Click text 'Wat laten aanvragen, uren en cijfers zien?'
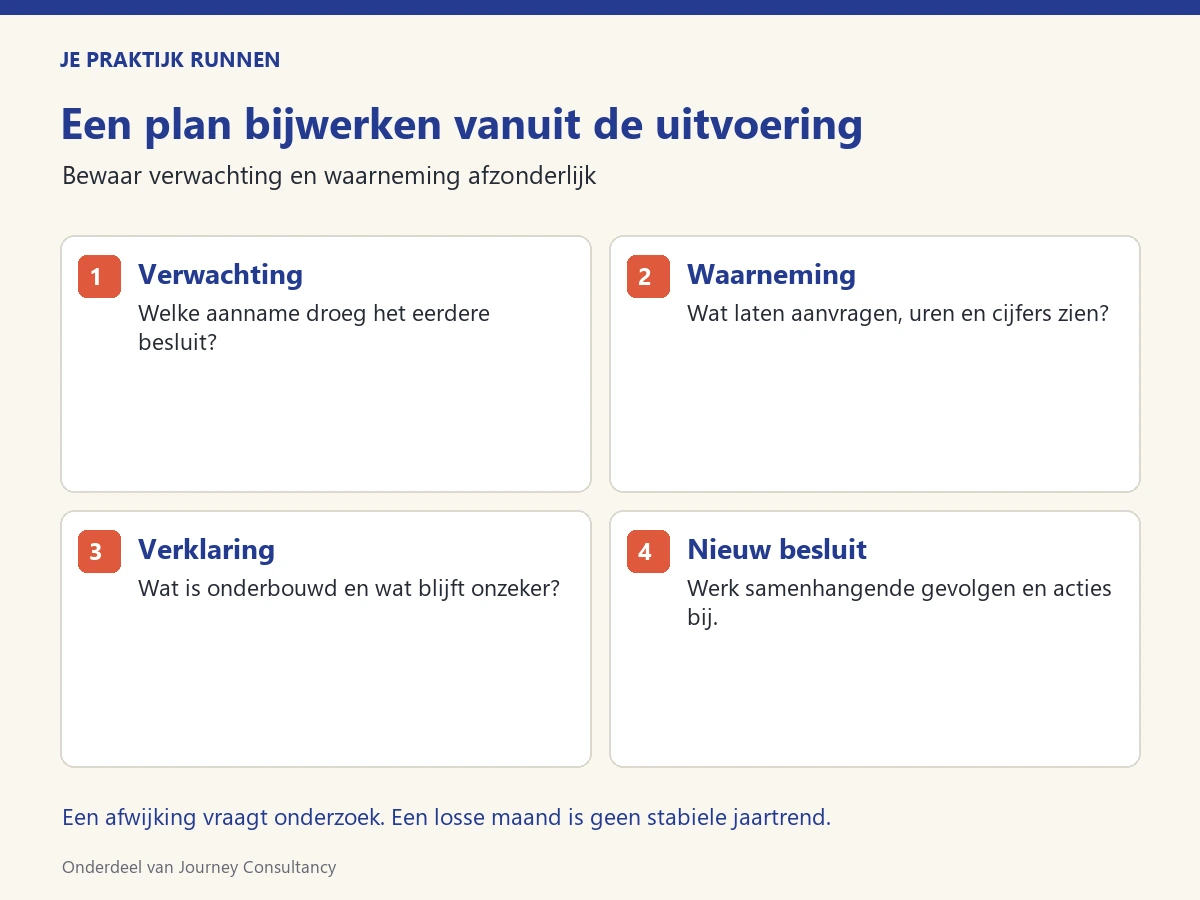The image size is (1200, 900). pos(898,314)
